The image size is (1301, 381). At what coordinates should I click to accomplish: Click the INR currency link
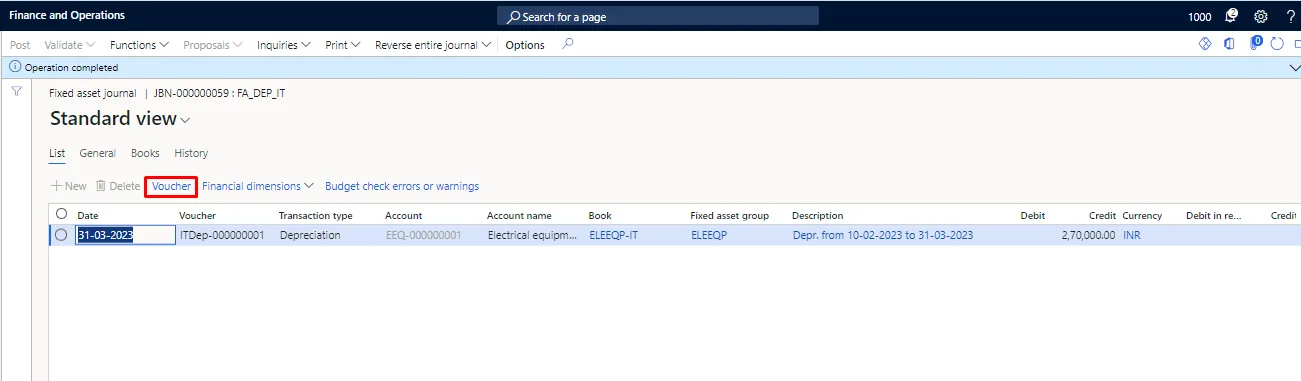pyautogui.click(x=1131, y=235)
